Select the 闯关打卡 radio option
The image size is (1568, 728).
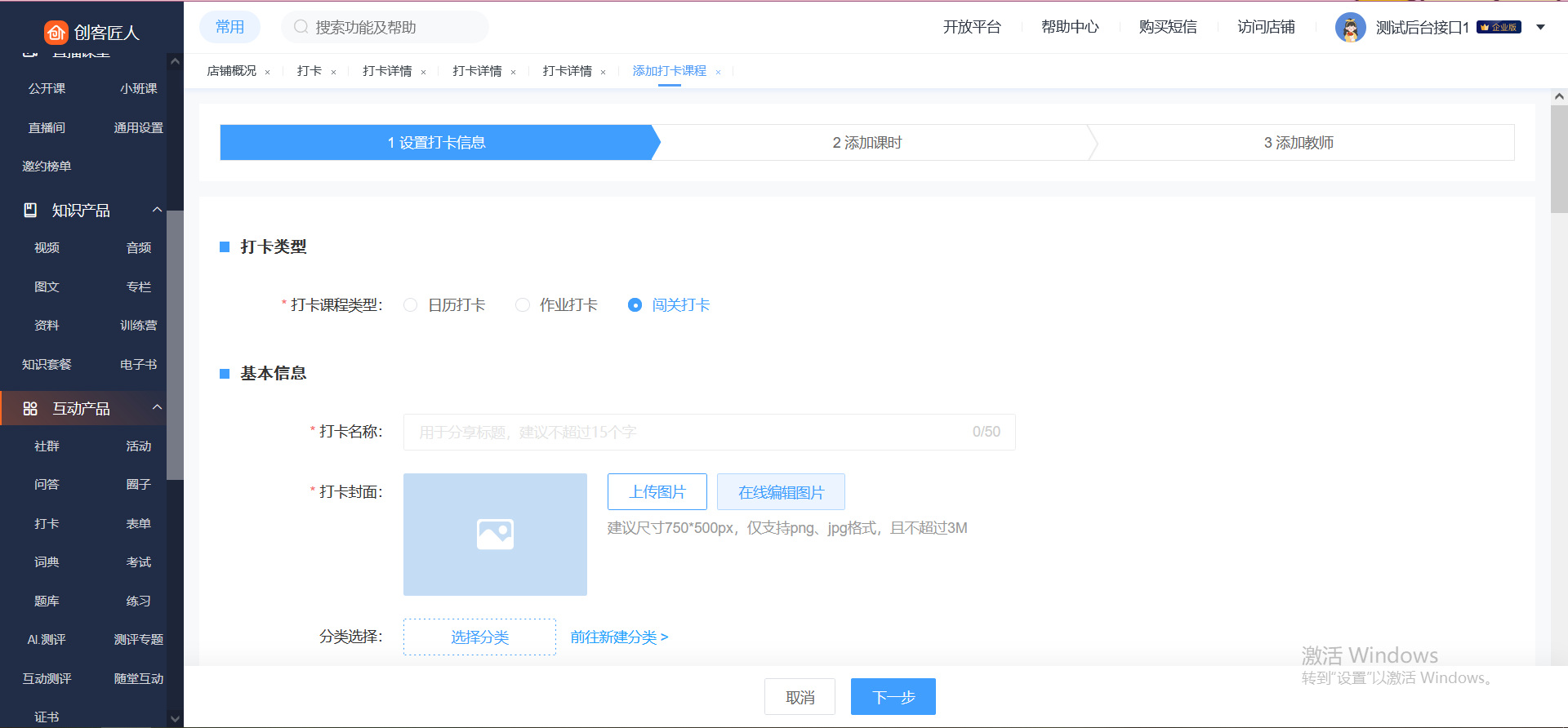coord(635,305)
